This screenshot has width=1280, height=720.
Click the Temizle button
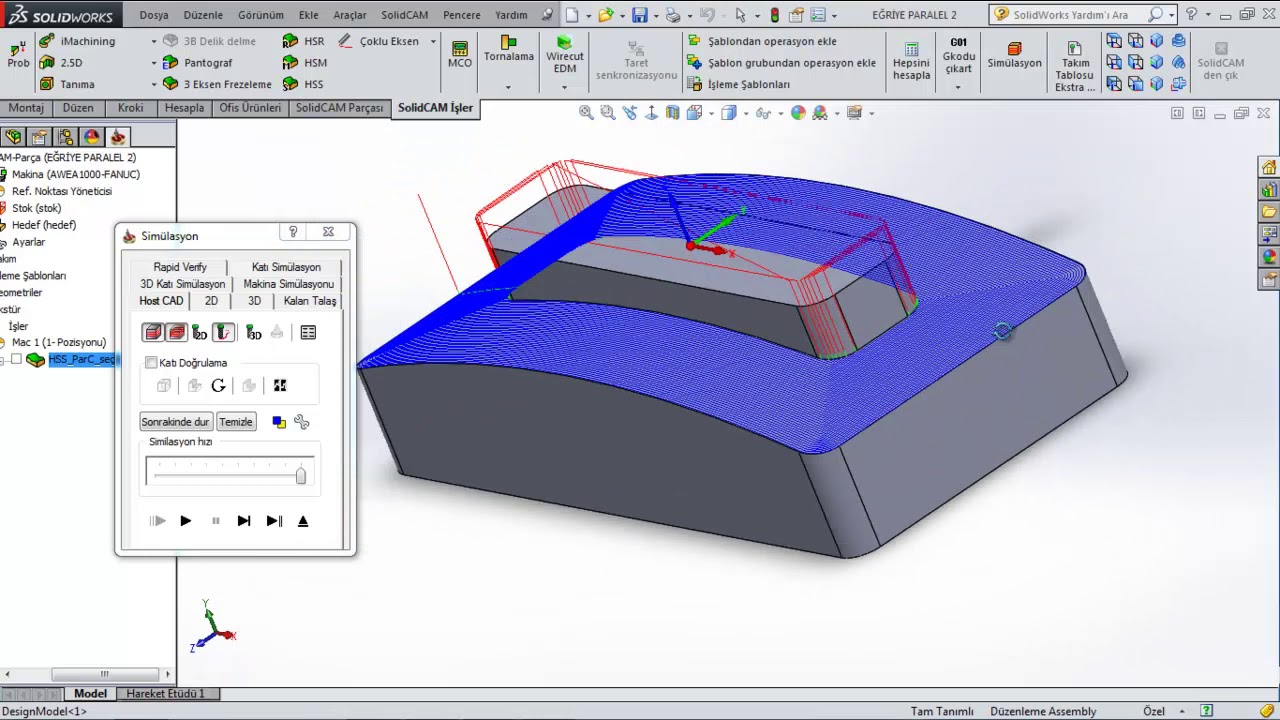pos(236,422)
